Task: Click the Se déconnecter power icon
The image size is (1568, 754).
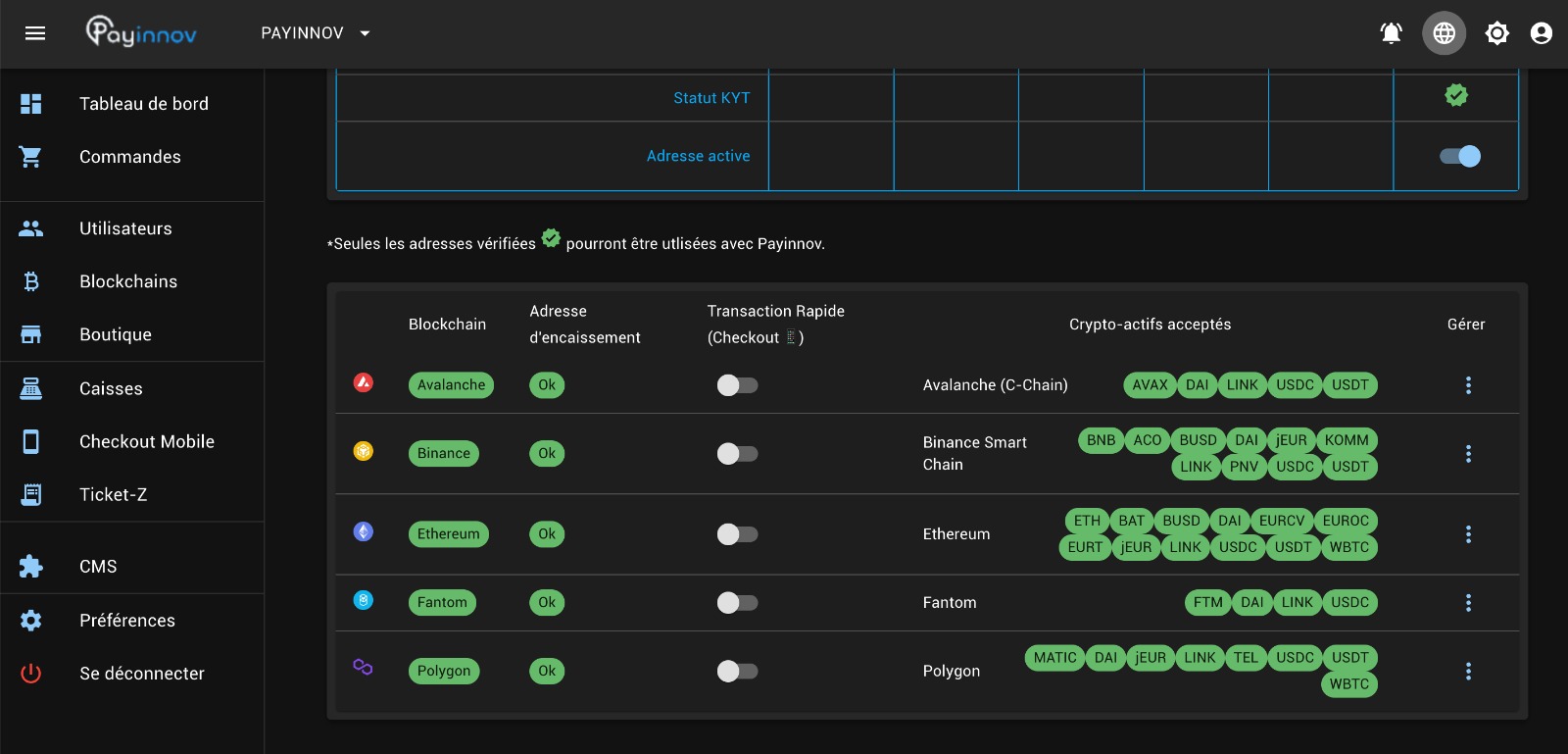Action: point(31,674)
